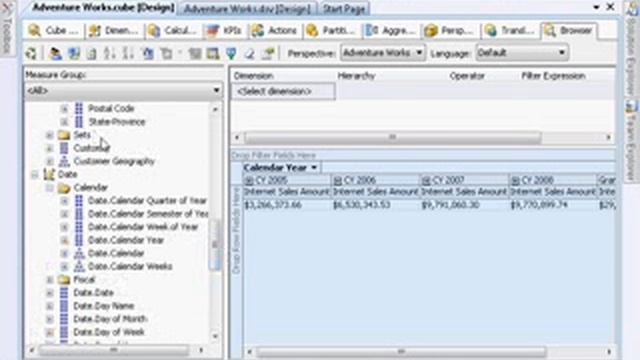The width and height of the screenshot is (640, 360).
Task: Open the Translations tab
Action: point(510,31)
